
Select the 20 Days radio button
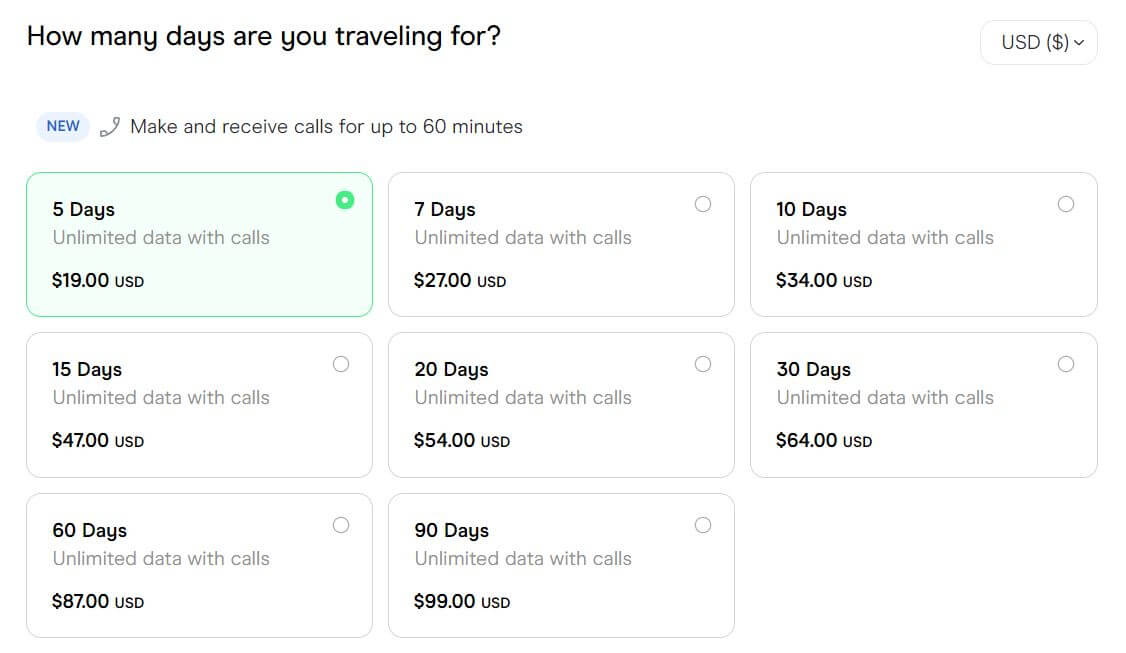[x=703, y=364]
